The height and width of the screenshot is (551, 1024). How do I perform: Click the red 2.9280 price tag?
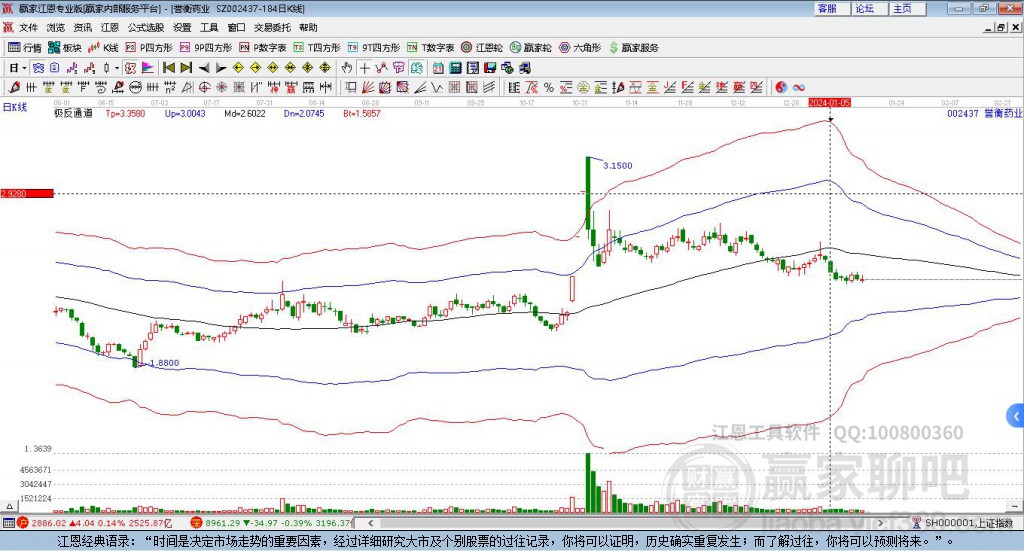point(27,193)
